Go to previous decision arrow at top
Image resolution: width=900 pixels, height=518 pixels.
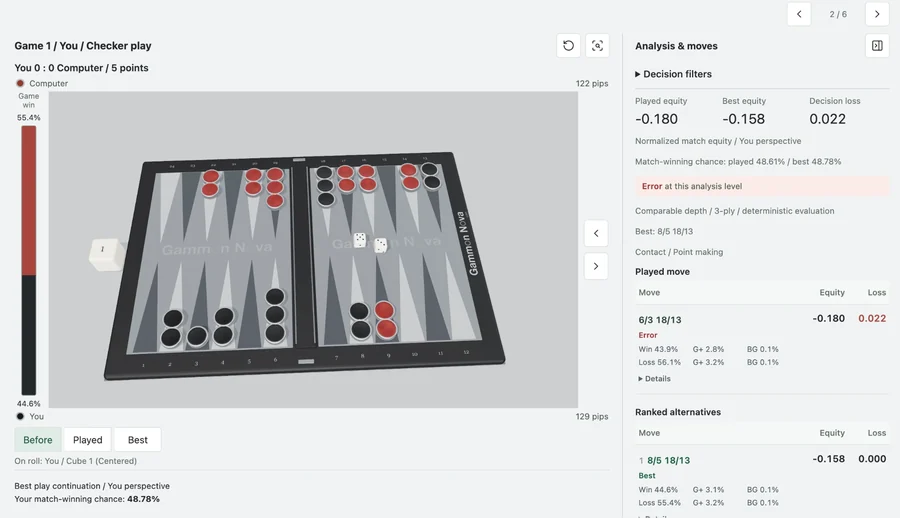coord(799,14)
